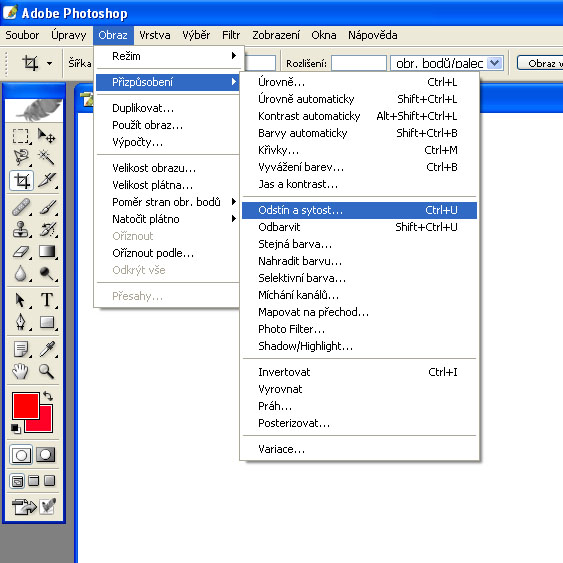Select the Path Selection tool
The image size is (563, 563).
pos(21,300)
